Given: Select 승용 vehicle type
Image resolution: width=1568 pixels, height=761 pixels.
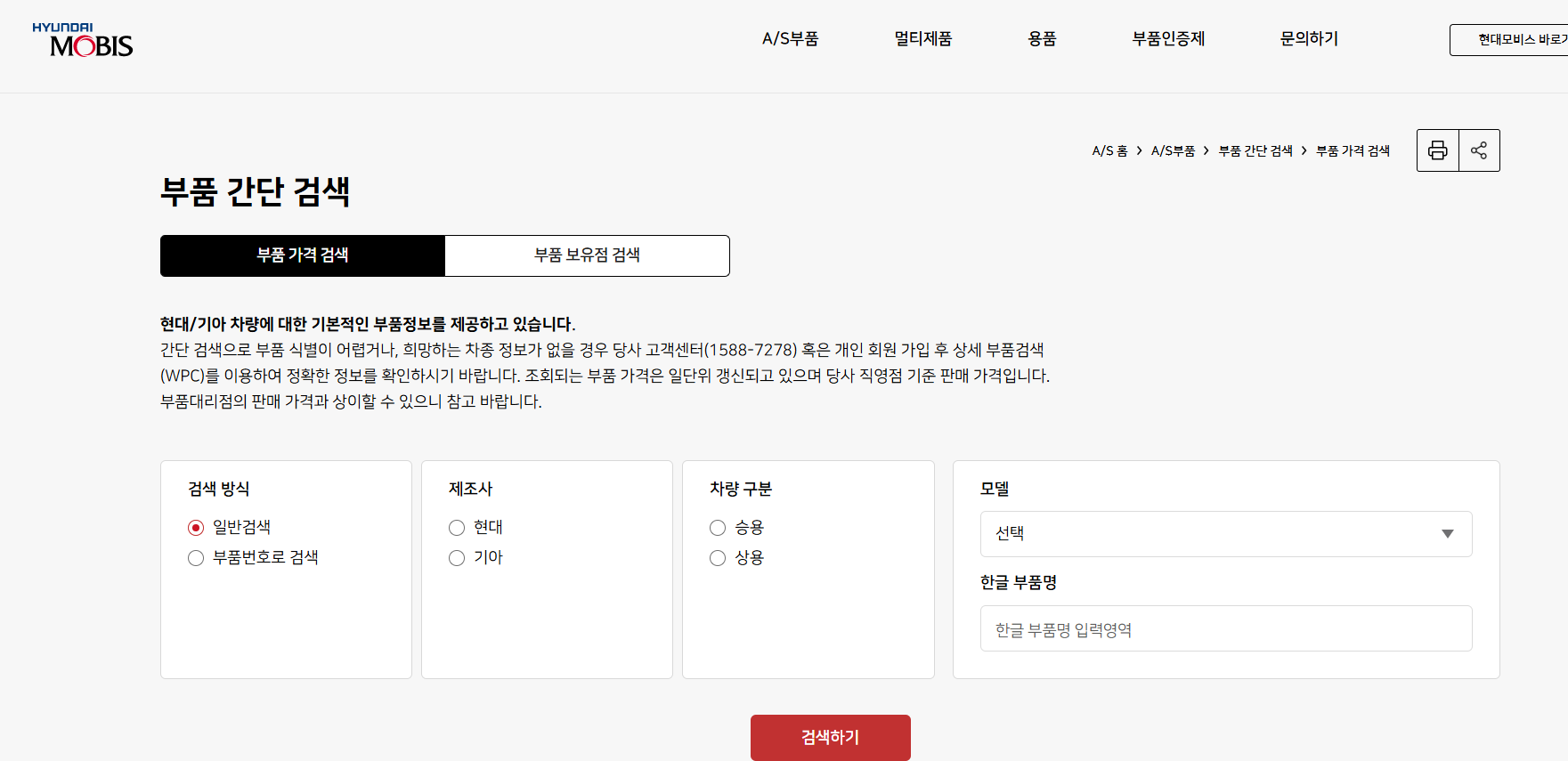Looking at the screenshot, I should point(718,528).
